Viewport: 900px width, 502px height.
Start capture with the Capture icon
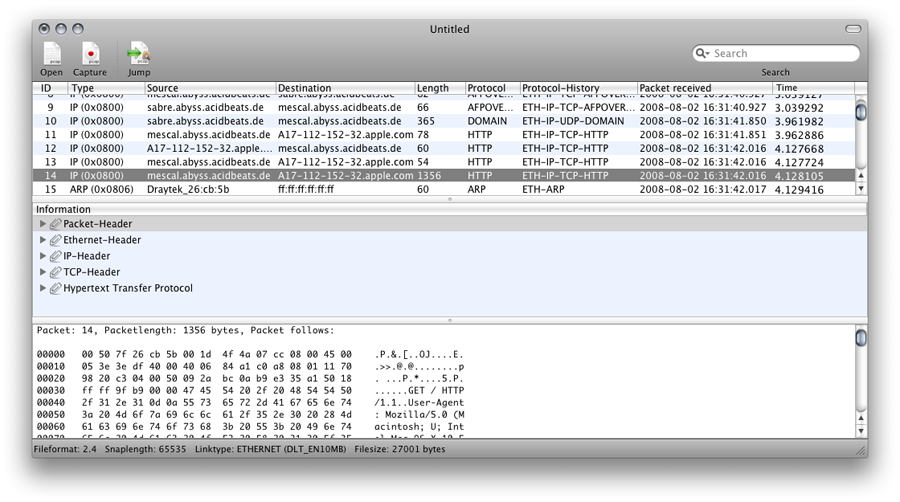pyautogui.click(x=90, y=54)
